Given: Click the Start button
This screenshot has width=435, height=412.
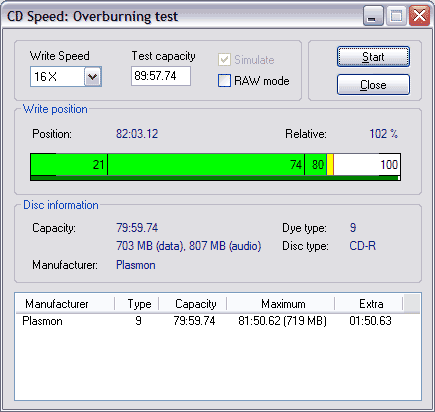Looking at the screenshot, I should [373, 57].
